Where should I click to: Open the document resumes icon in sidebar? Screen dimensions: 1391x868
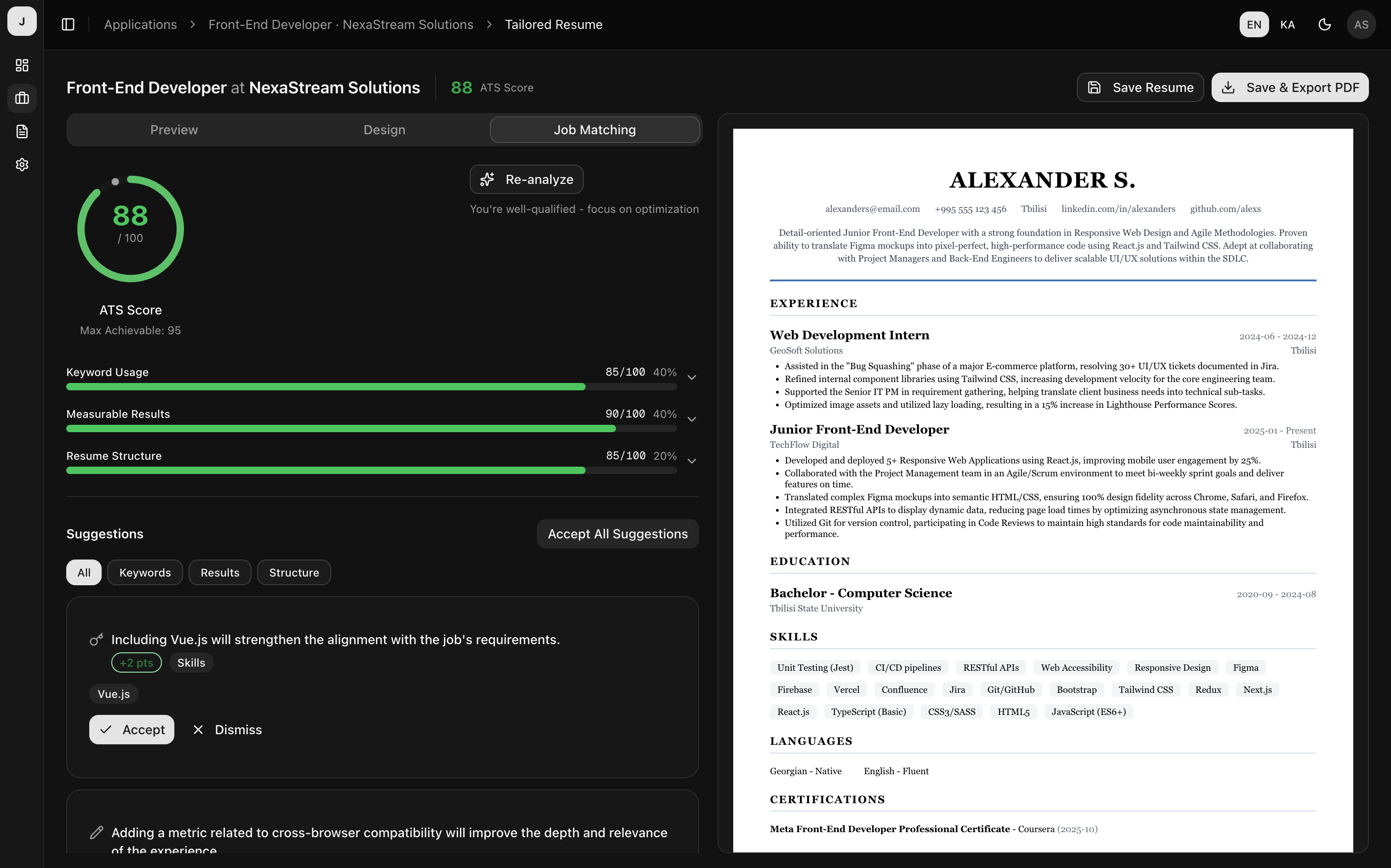tap(22, 131)
